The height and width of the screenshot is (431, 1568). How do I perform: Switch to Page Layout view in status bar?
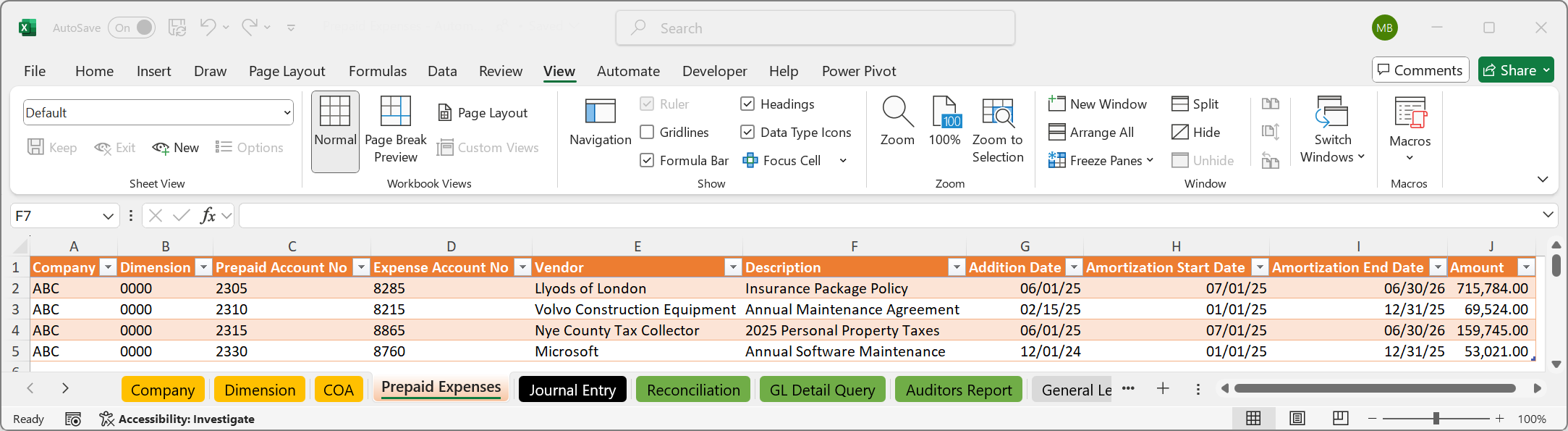click(x=1297, y=419)
